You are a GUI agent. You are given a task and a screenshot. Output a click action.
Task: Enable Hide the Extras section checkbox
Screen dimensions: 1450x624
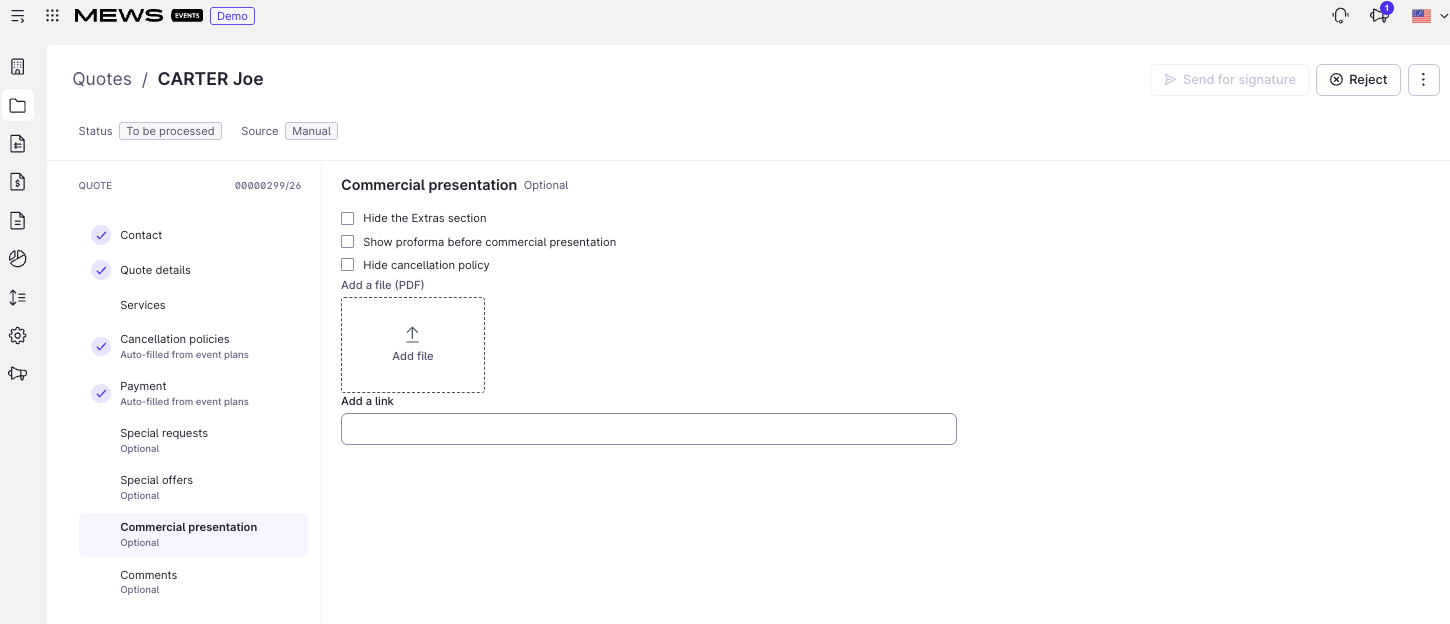pyautogui.click(x=348, y=218)
